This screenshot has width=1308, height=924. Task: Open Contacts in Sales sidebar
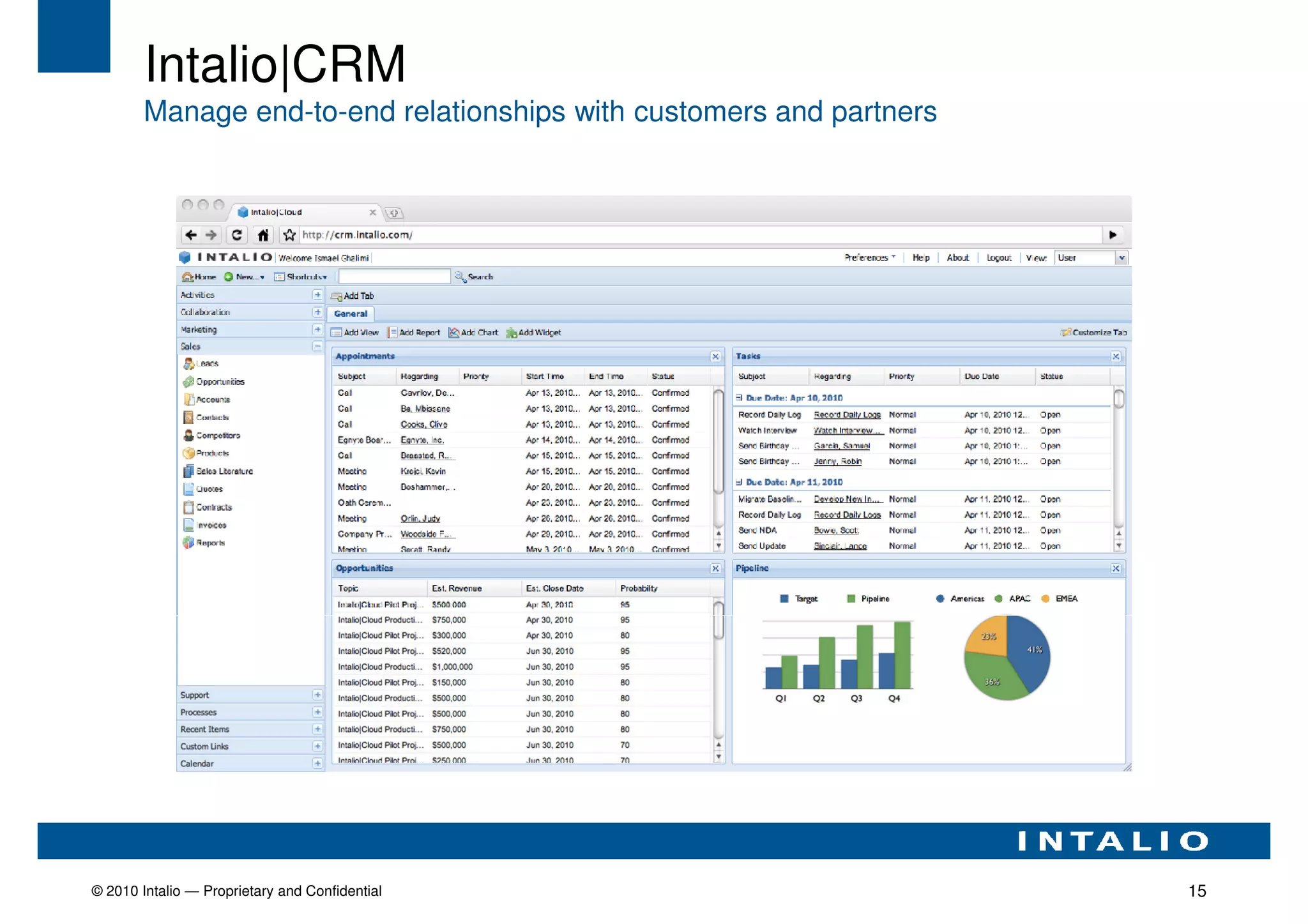click(206, 417)
